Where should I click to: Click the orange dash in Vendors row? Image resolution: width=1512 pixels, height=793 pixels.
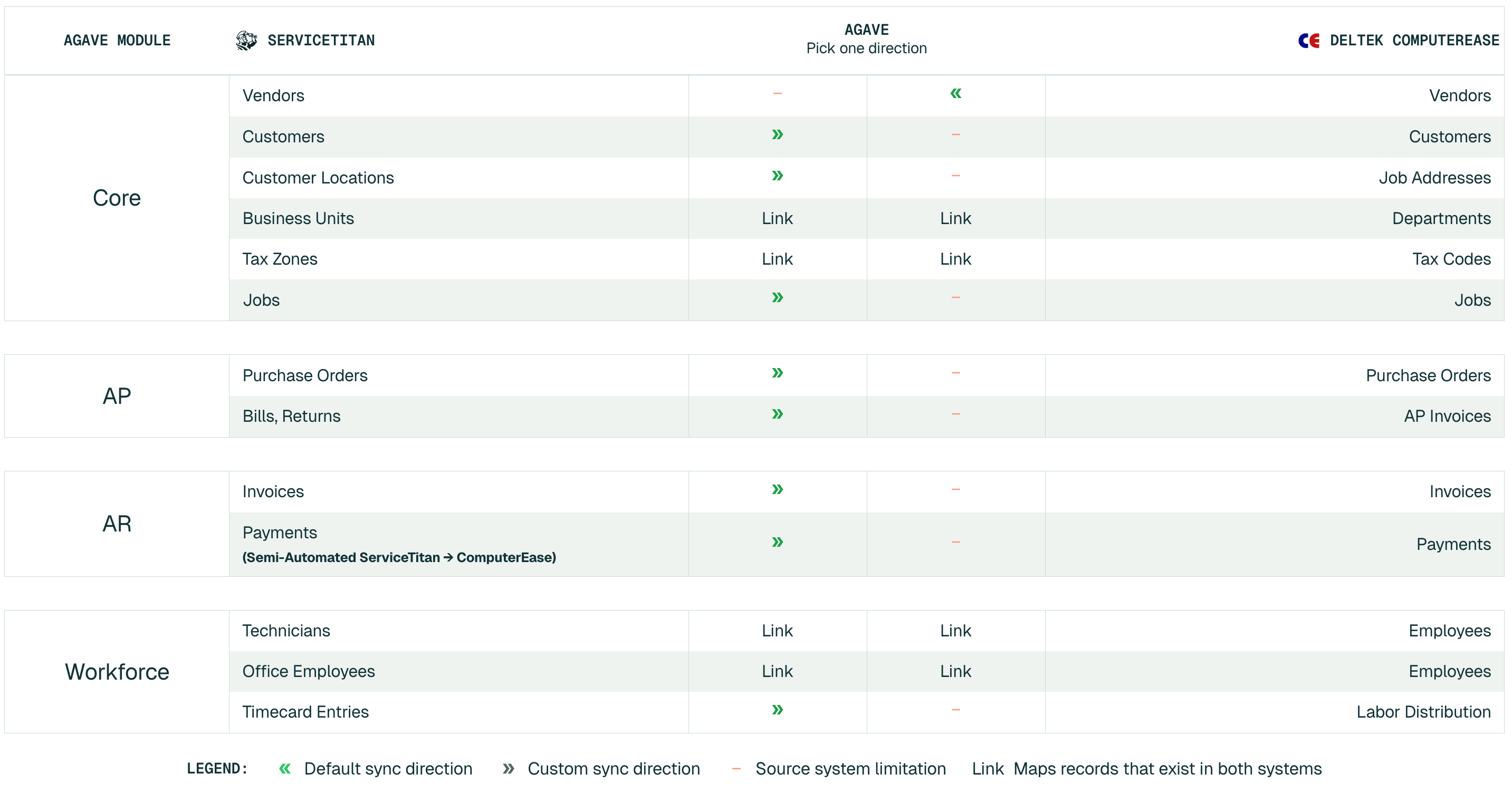[x=777, y=93]
